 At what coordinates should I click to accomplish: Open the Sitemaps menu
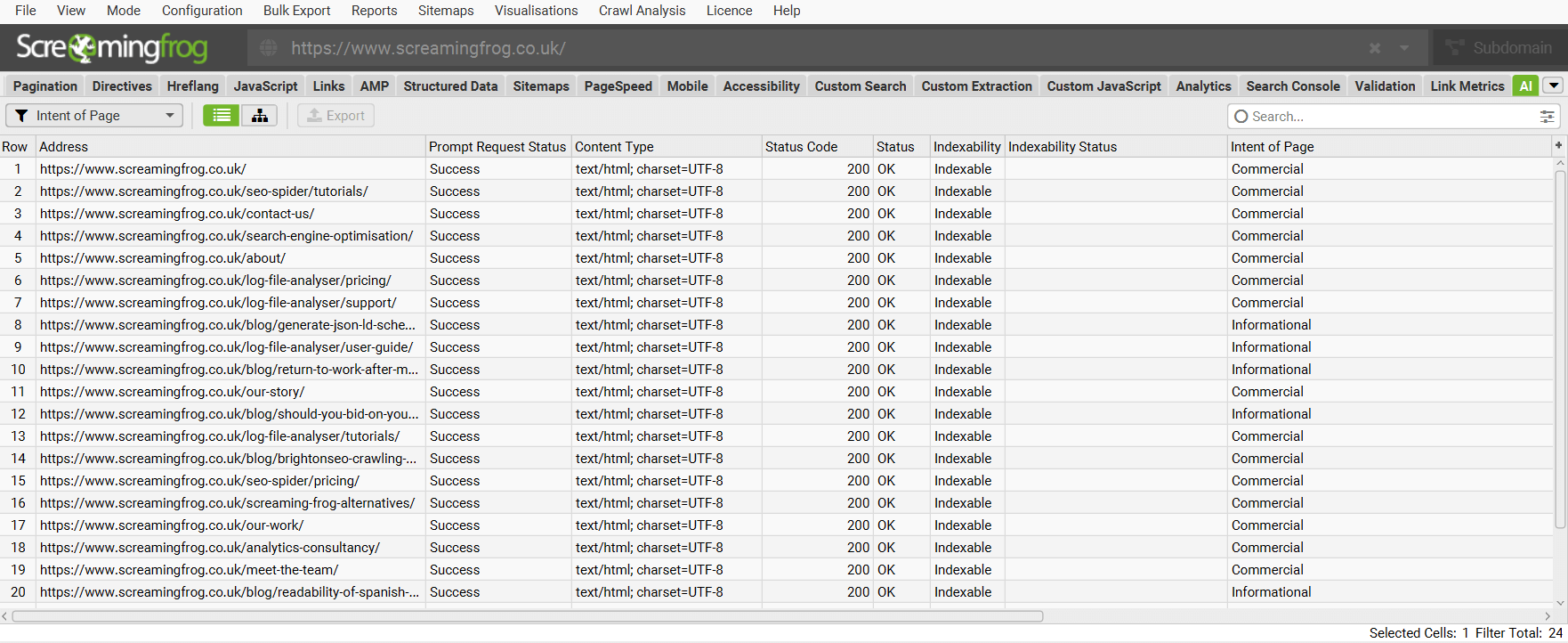(x=446, y=11)
